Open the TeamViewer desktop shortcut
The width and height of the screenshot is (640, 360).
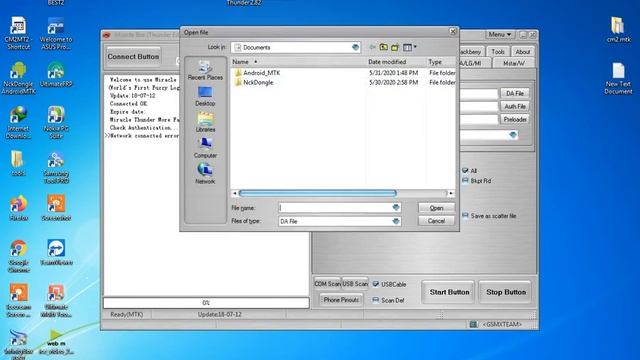point(56,253)
